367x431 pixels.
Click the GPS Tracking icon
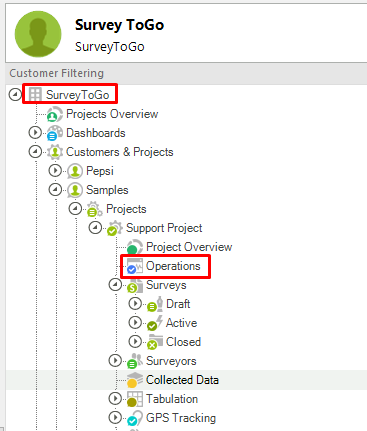134,418
